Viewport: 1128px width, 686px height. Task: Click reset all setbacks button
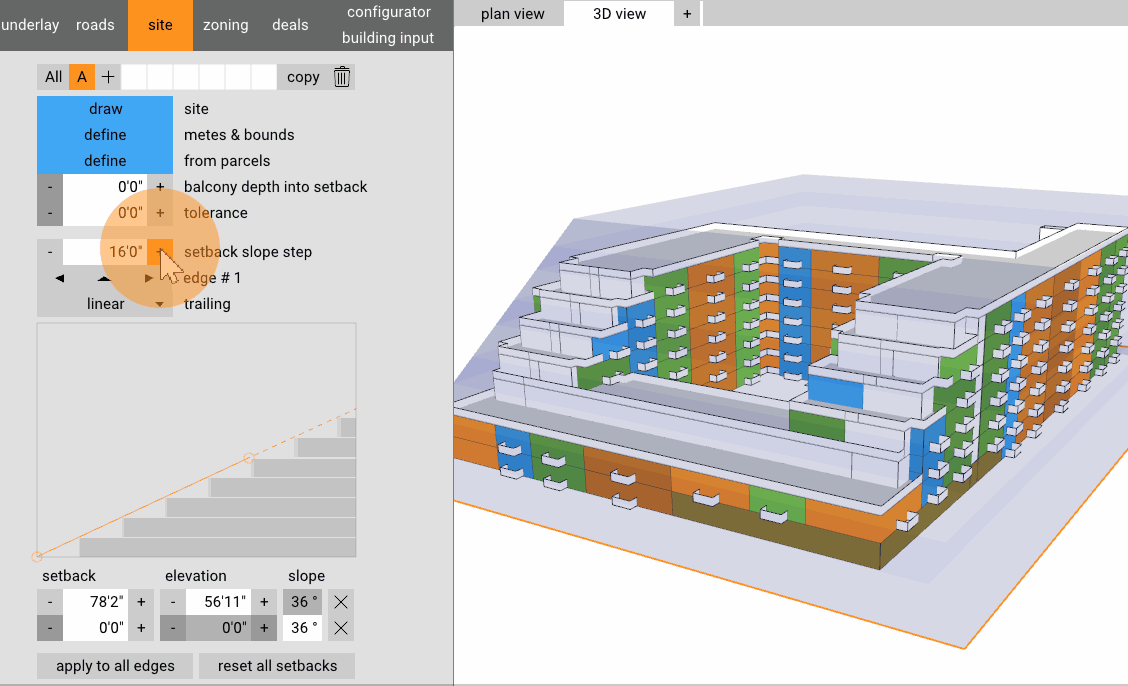(277, 666)
